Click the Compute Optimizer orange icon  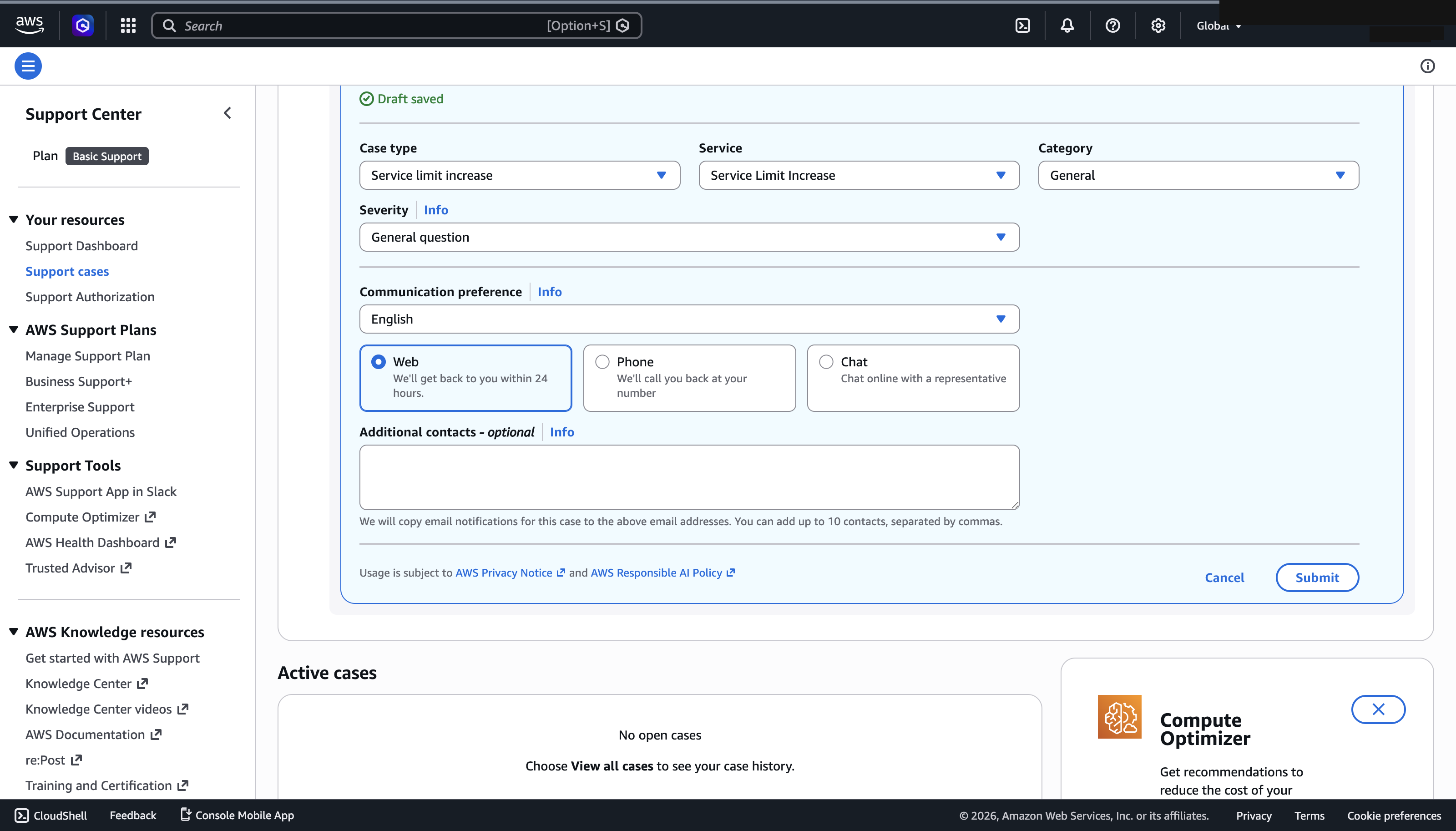coord(1119,716)
